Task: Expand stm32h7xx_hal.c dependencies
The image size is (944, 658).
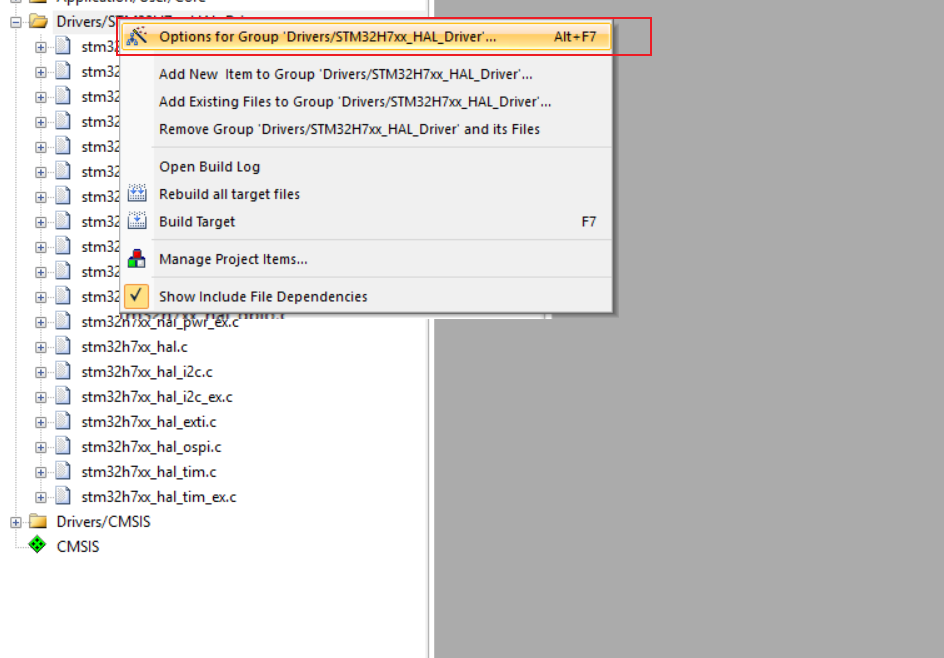Action: [x=40, y=347]
